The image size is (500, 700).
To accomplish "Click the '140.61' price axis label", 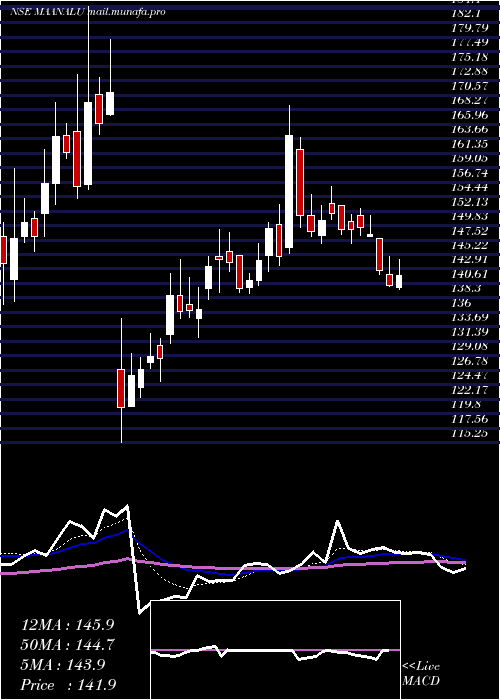I will [469, 274].
